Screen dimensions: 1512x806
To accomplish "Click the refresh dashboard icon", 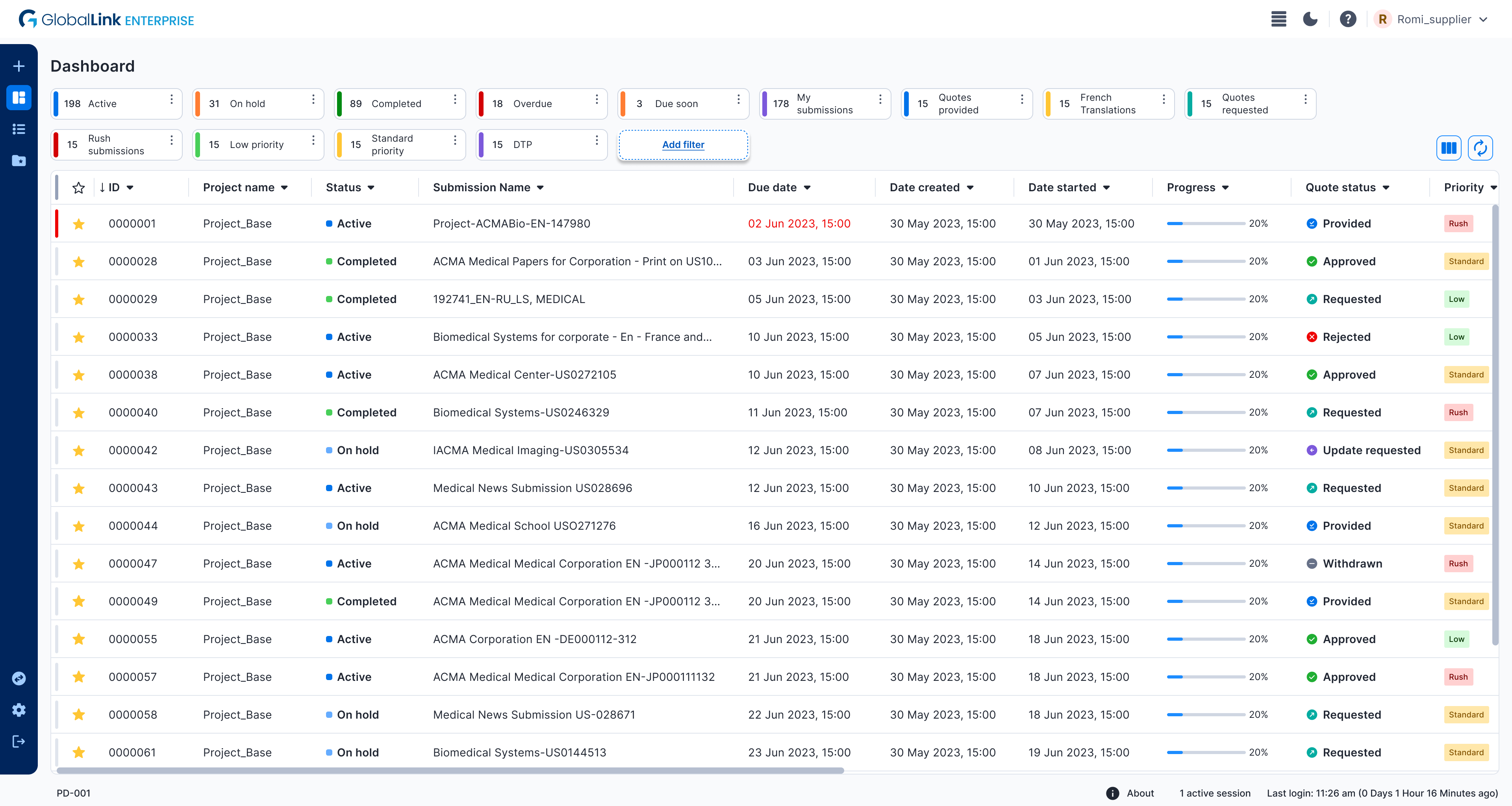I will tap(1480, 148).
